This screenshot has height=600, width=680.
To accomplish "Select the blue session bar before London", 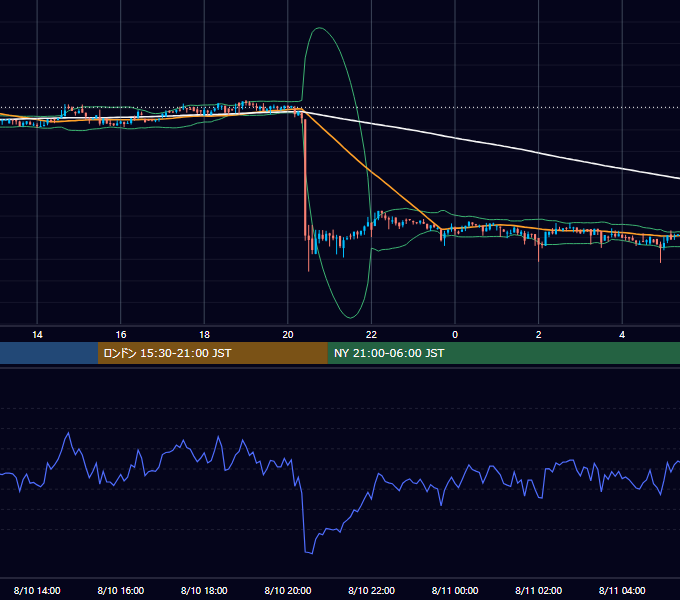I will (49, 353).
